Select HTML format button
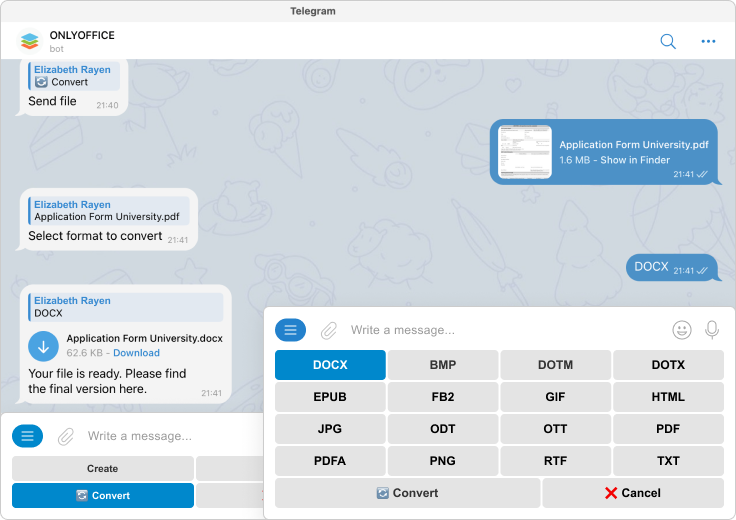 point(668,397)
